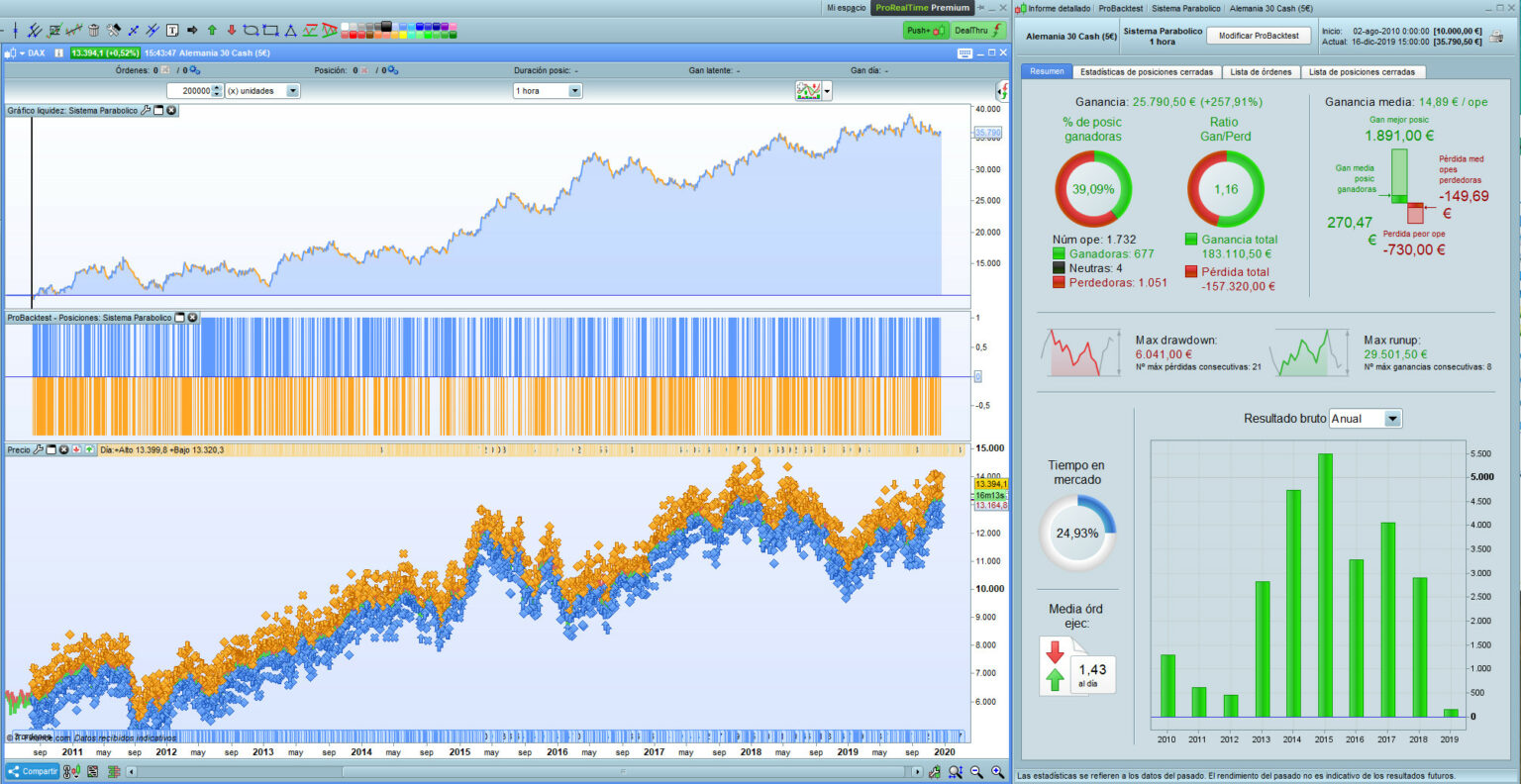
Task: Open order settings gear next to Órdenes
Action: click(194, 70)
